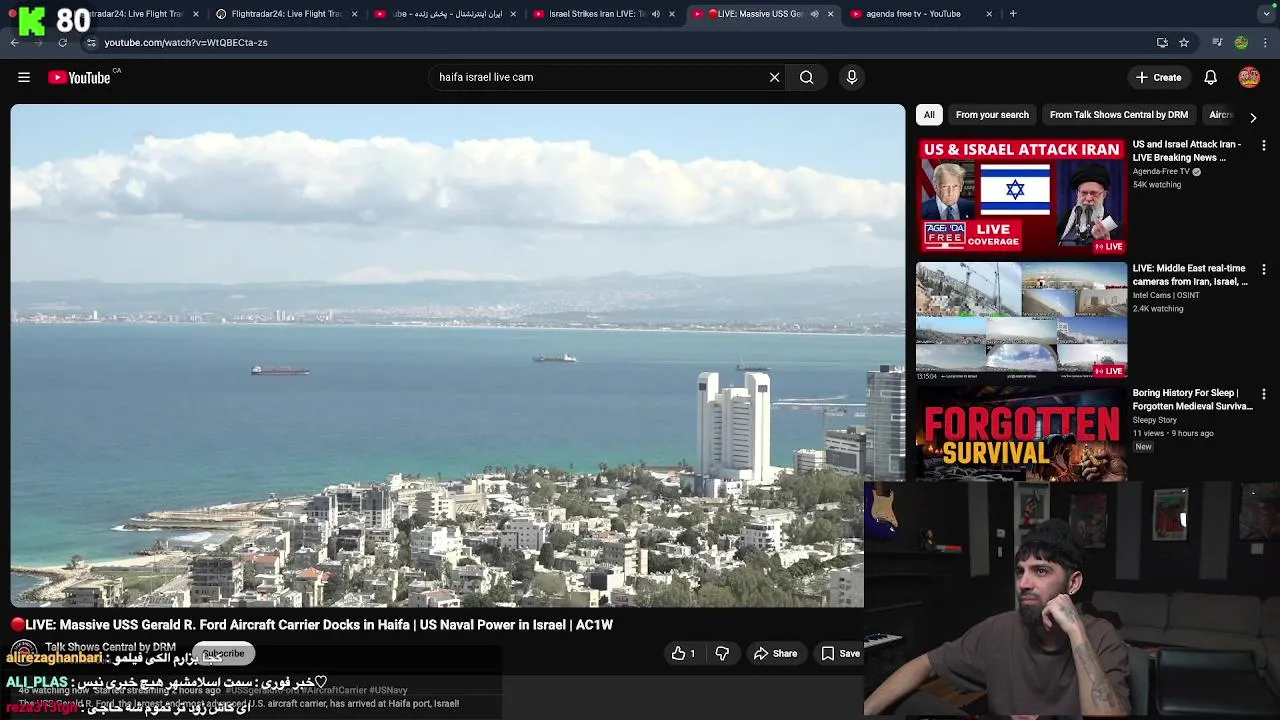Open options for Boring History For Sleep video
The image size is (1280, 720).
tap(1264, 395)
